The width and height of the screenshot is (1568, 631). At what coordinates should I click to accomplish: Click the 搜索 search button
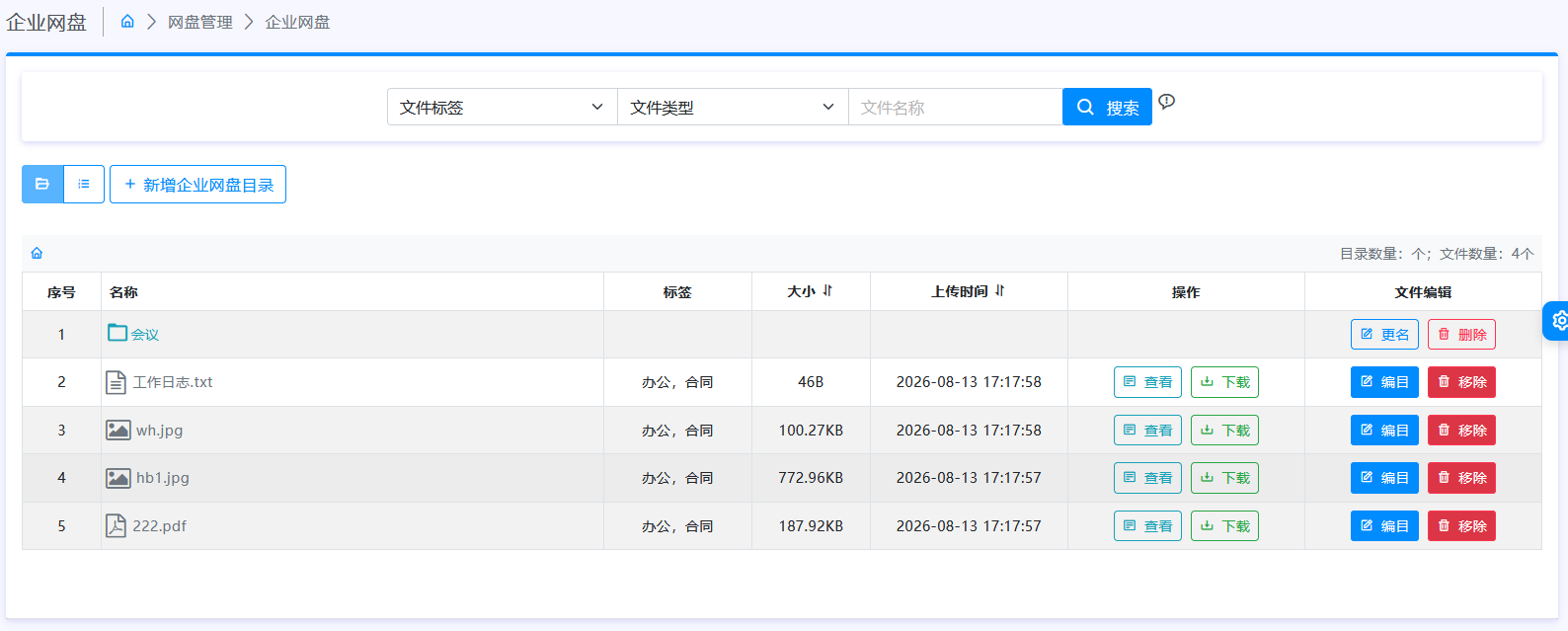click(x=1107, y=107)
